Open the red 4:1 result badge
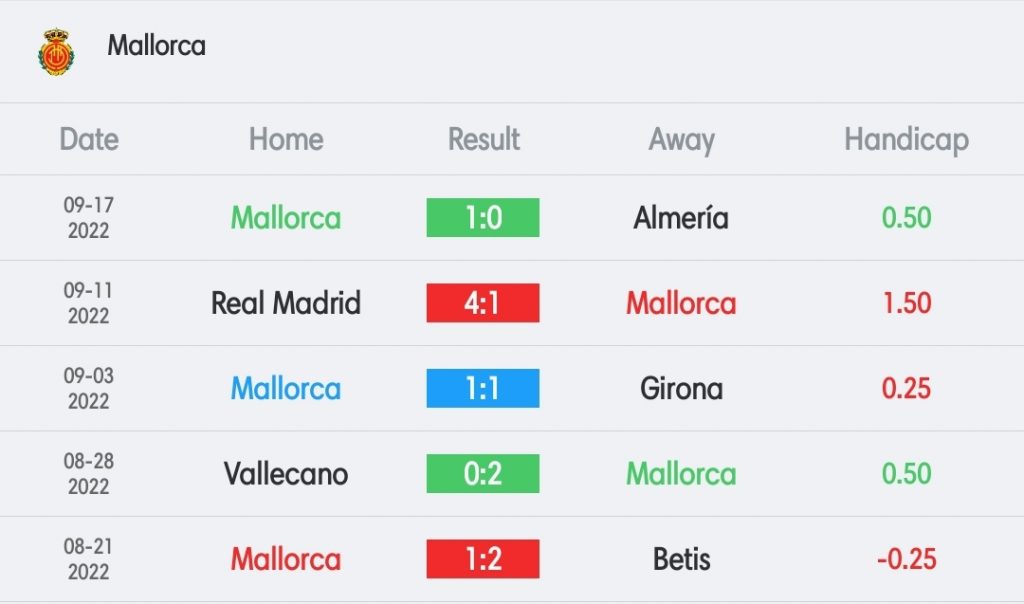This screenshot has width=1024, height=604. coord(483,303)
